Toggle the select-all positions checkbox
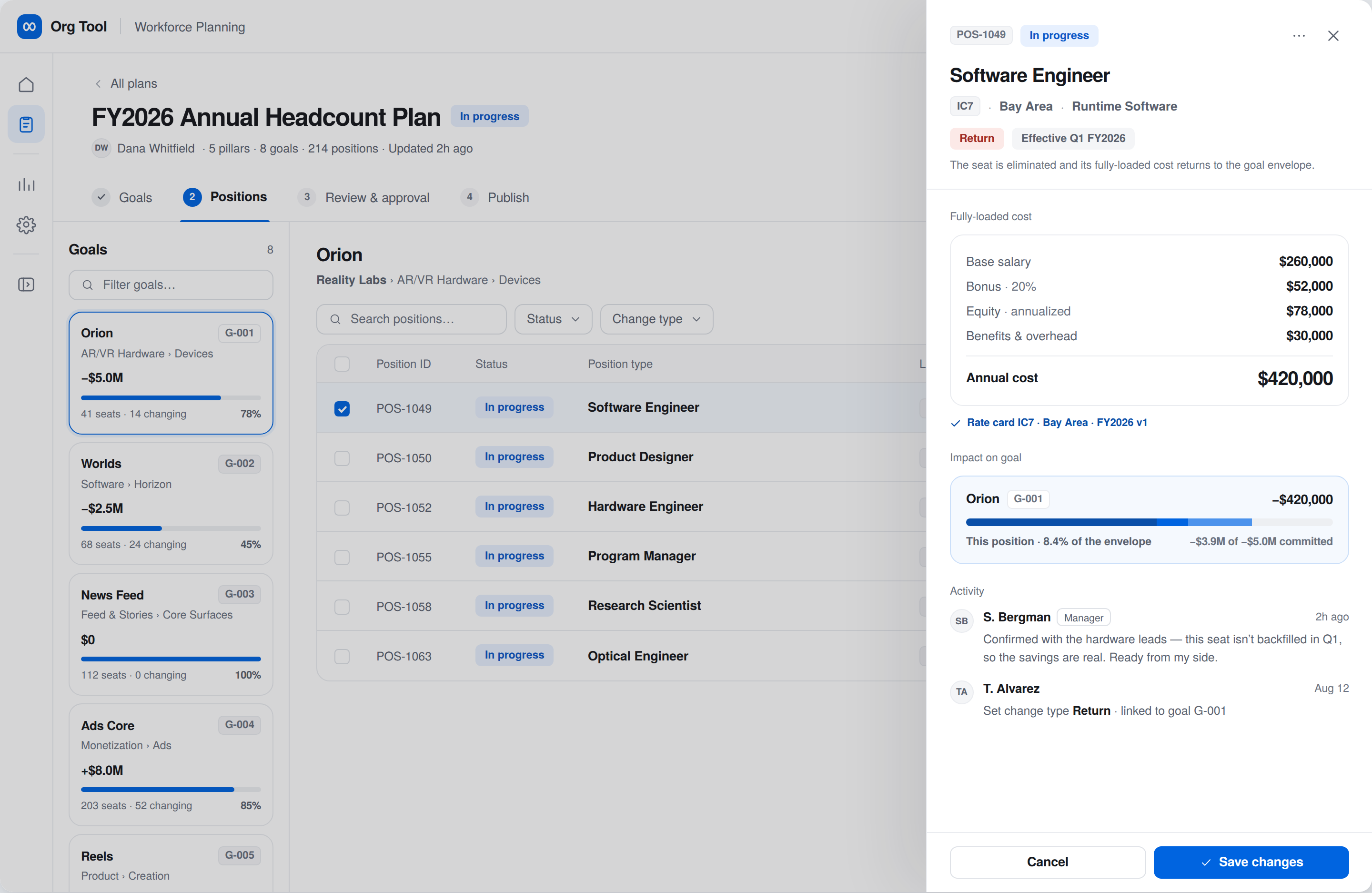 click(x=342, y=364)
